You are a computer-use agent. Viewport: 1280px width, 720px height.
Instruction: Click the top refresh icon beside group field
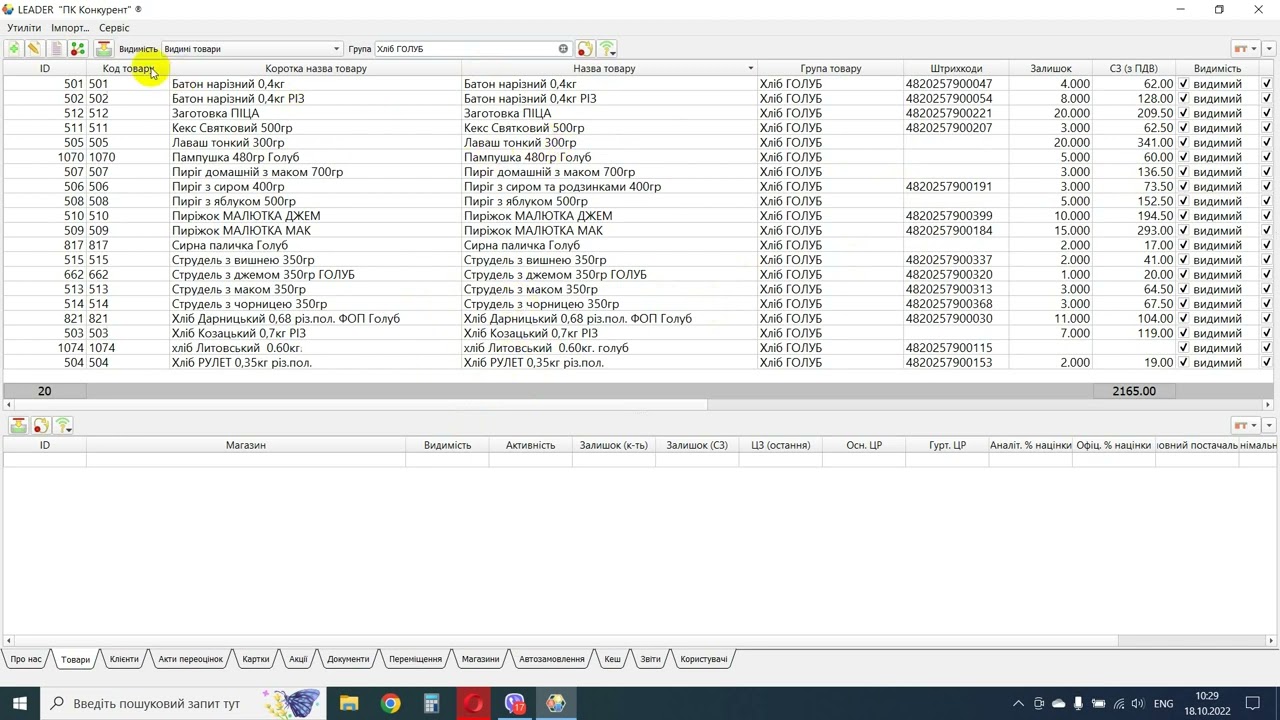tap(585, 48)
